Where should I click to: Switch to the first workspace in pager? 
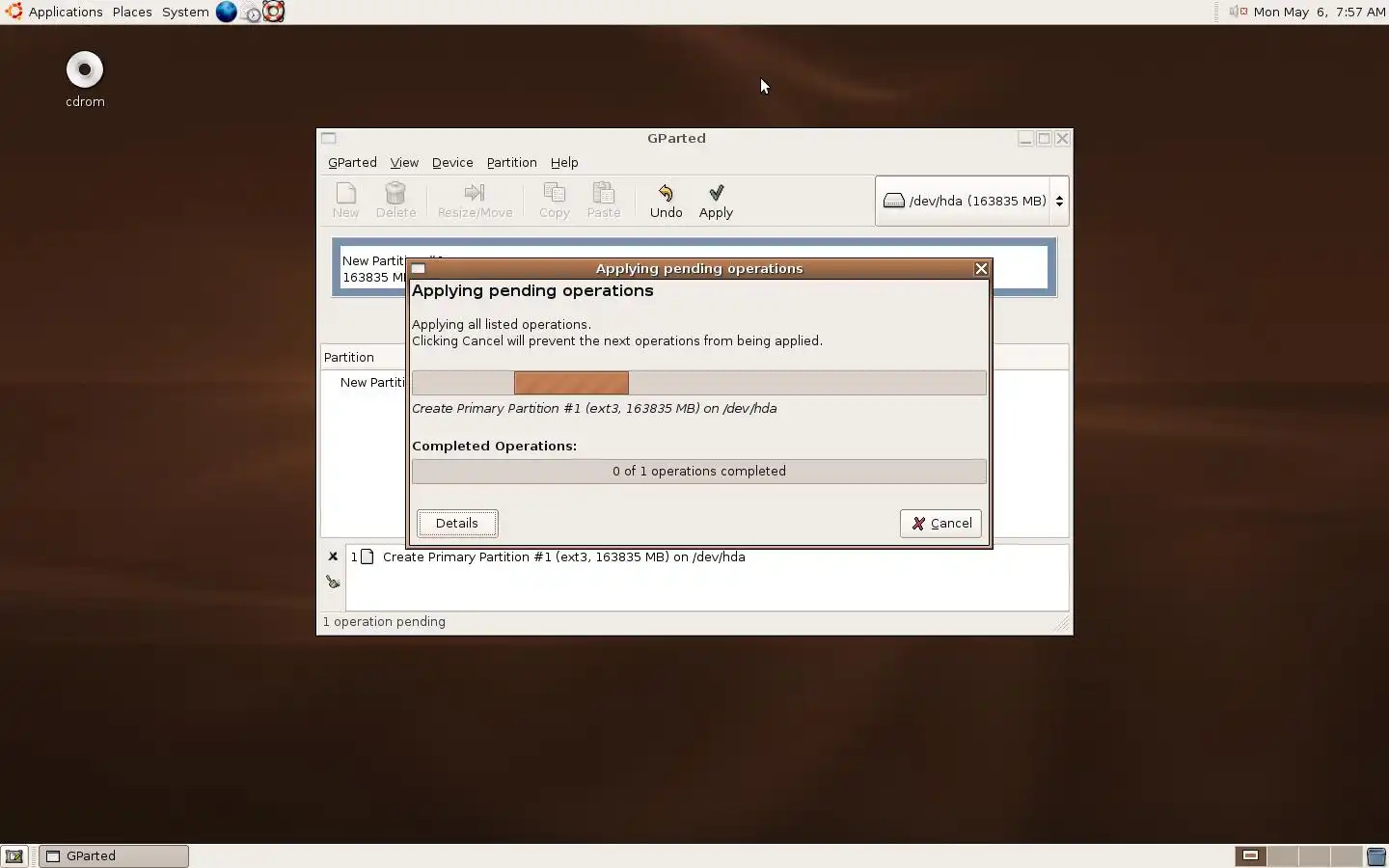coord(1250,855)
